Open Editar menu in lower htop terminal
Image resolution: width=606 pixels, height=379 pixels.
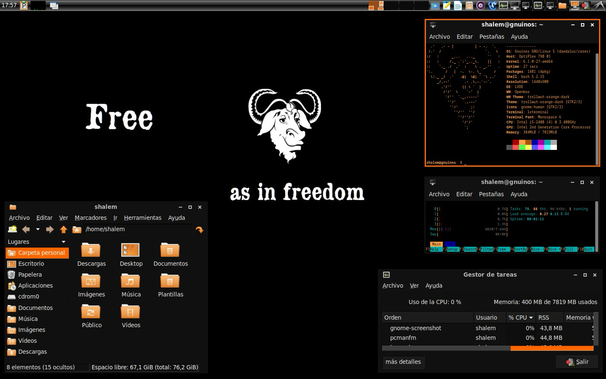point(464,194)
